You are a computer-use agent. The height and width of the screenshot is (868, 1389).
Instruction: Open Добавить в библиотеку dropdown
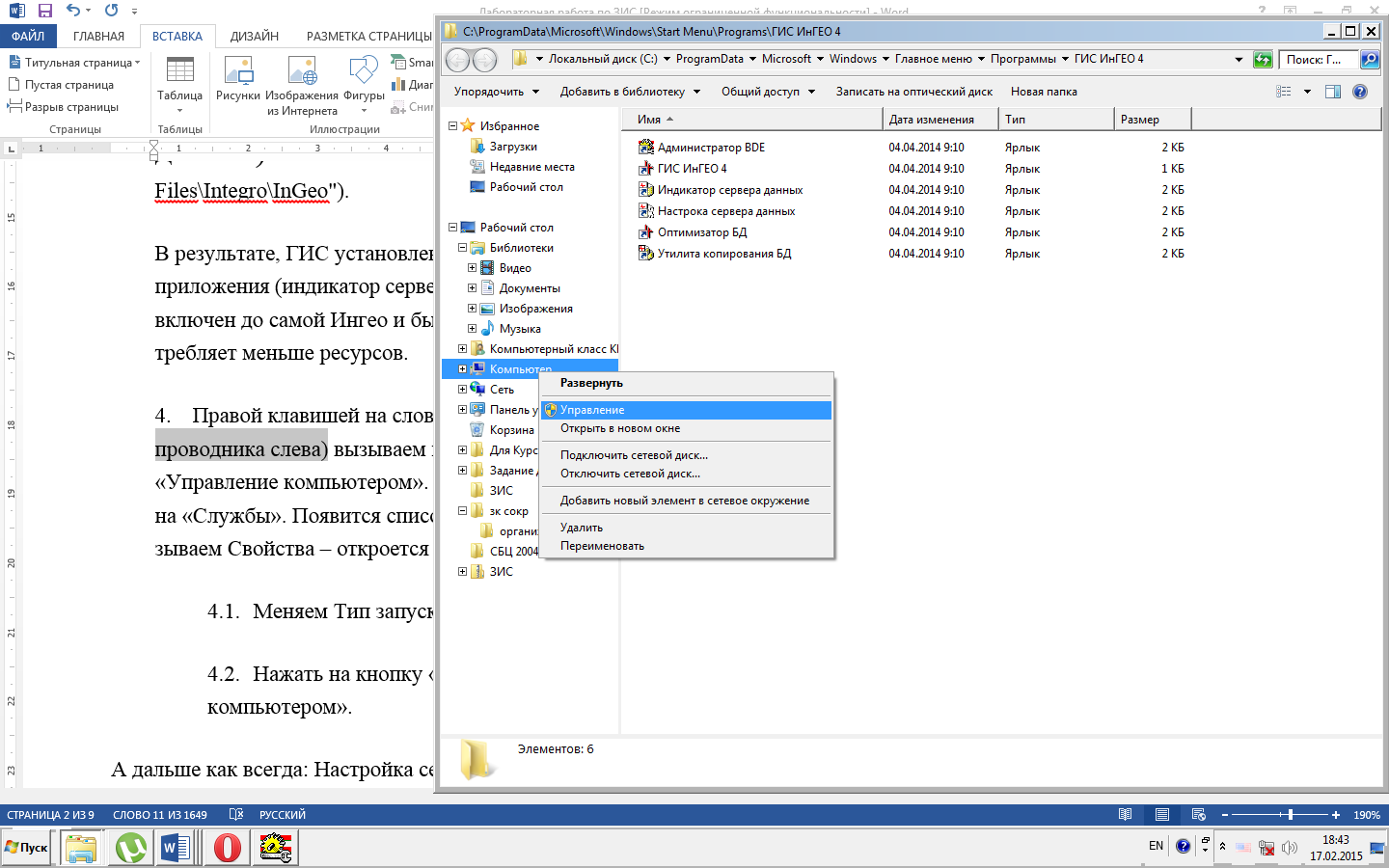tap(630, 92)
